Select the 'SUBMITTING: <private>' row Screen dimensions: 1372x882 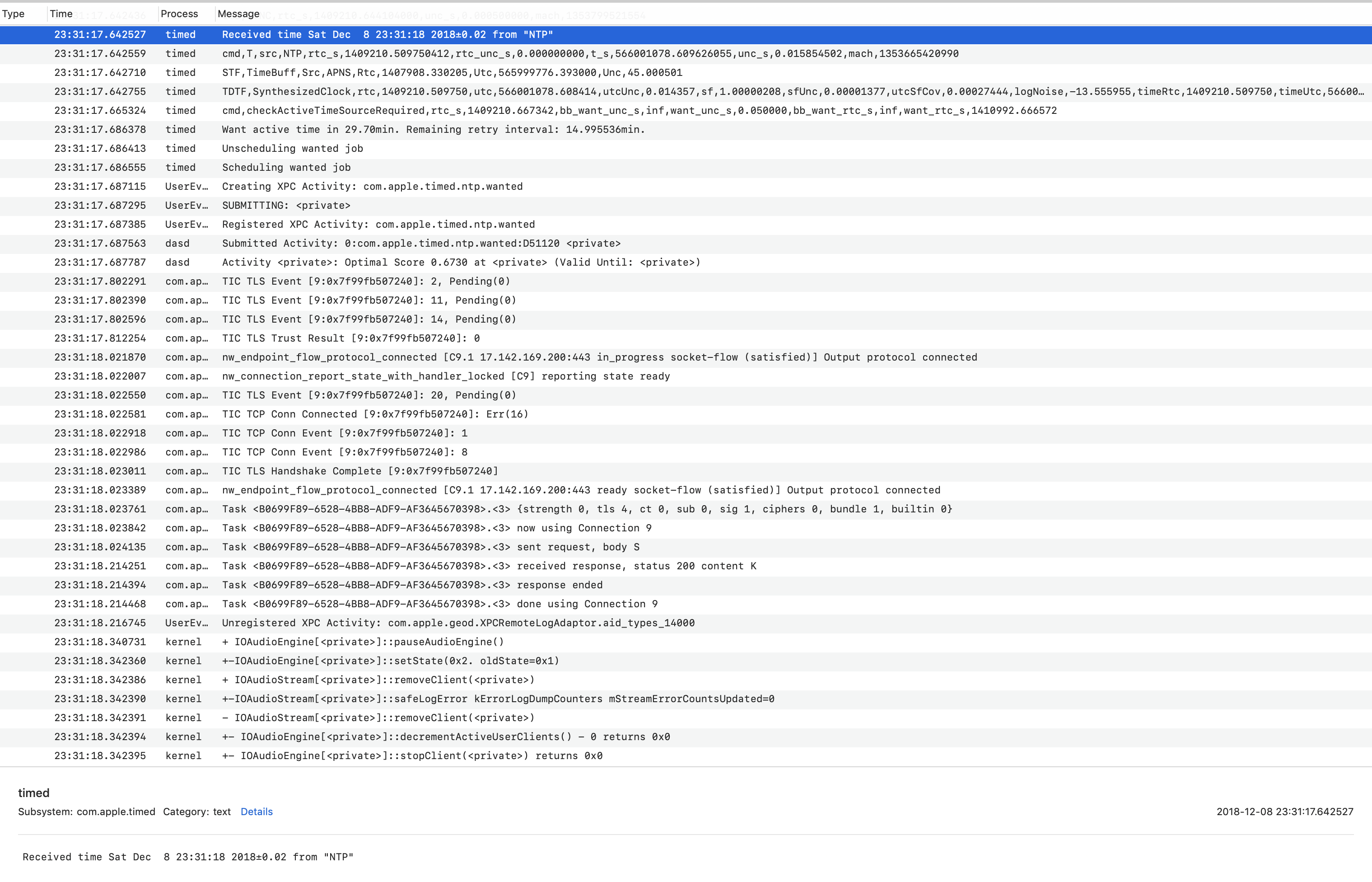pos(686,205)
